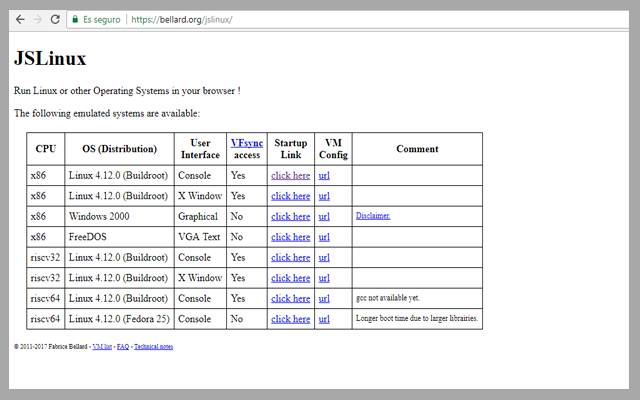
Task: Click the browser back arrow
Action: 21,19
